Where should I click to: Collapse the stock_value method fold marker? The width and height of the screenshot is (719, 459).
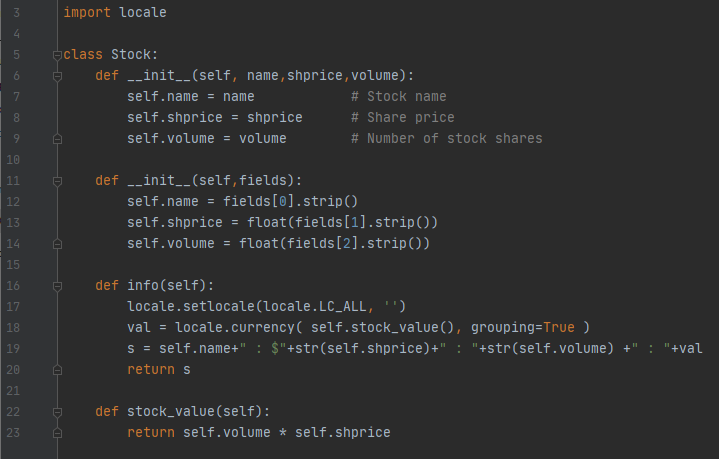(x=57, y=413)
